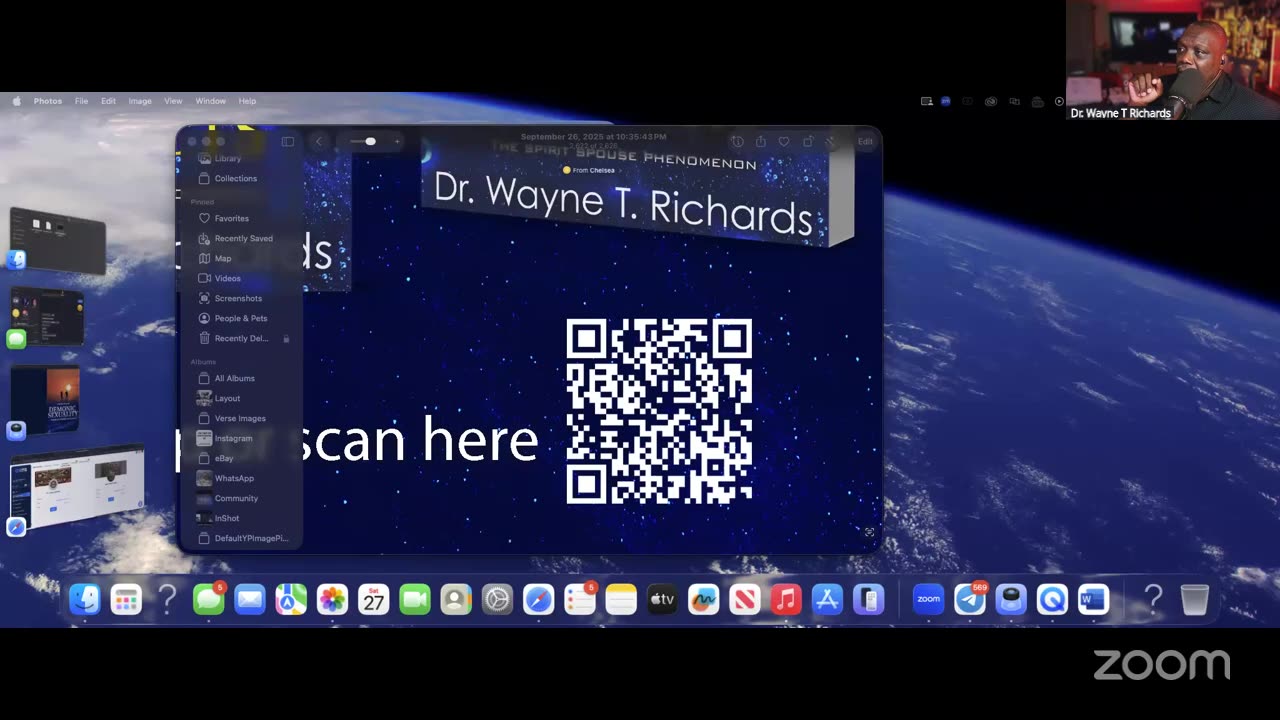The image size is (1280, 720).
Task: Open Calendar from the Dock
Action: (x=373, y=599)
